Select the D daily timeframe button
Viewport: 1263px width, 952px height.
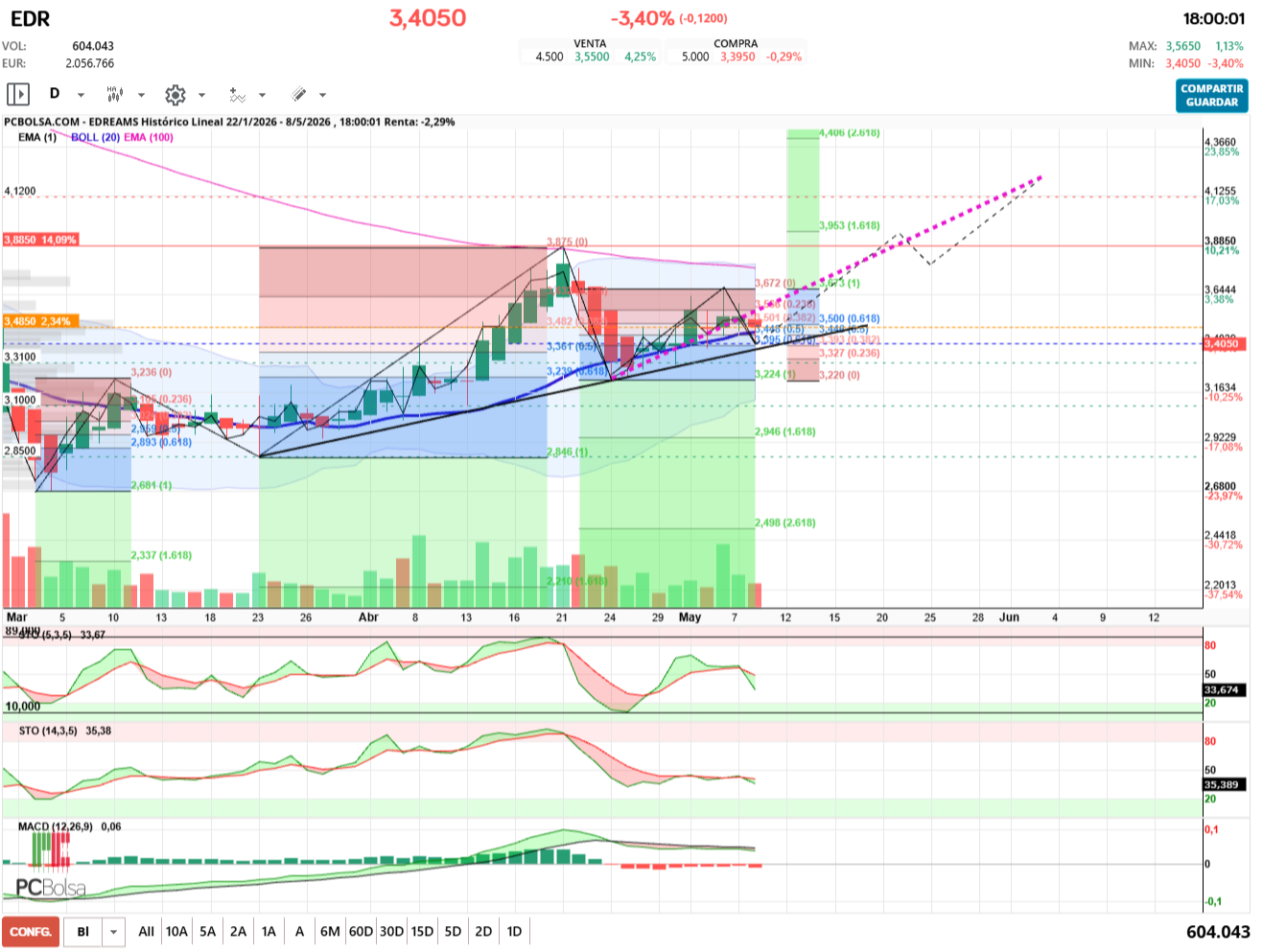pos(55,94)
